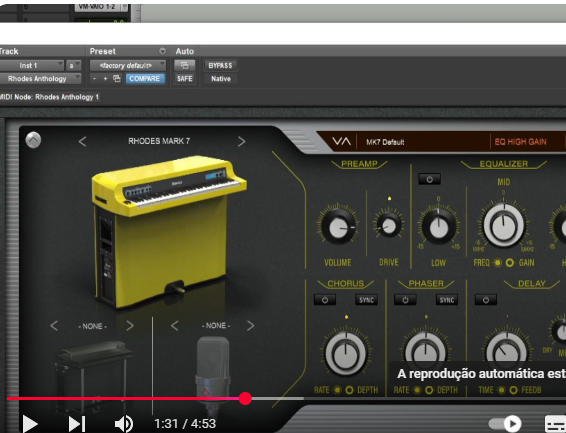The image size is (566, 433).
Task: Click the Phaser SYNC button
Action: (447, 300)
